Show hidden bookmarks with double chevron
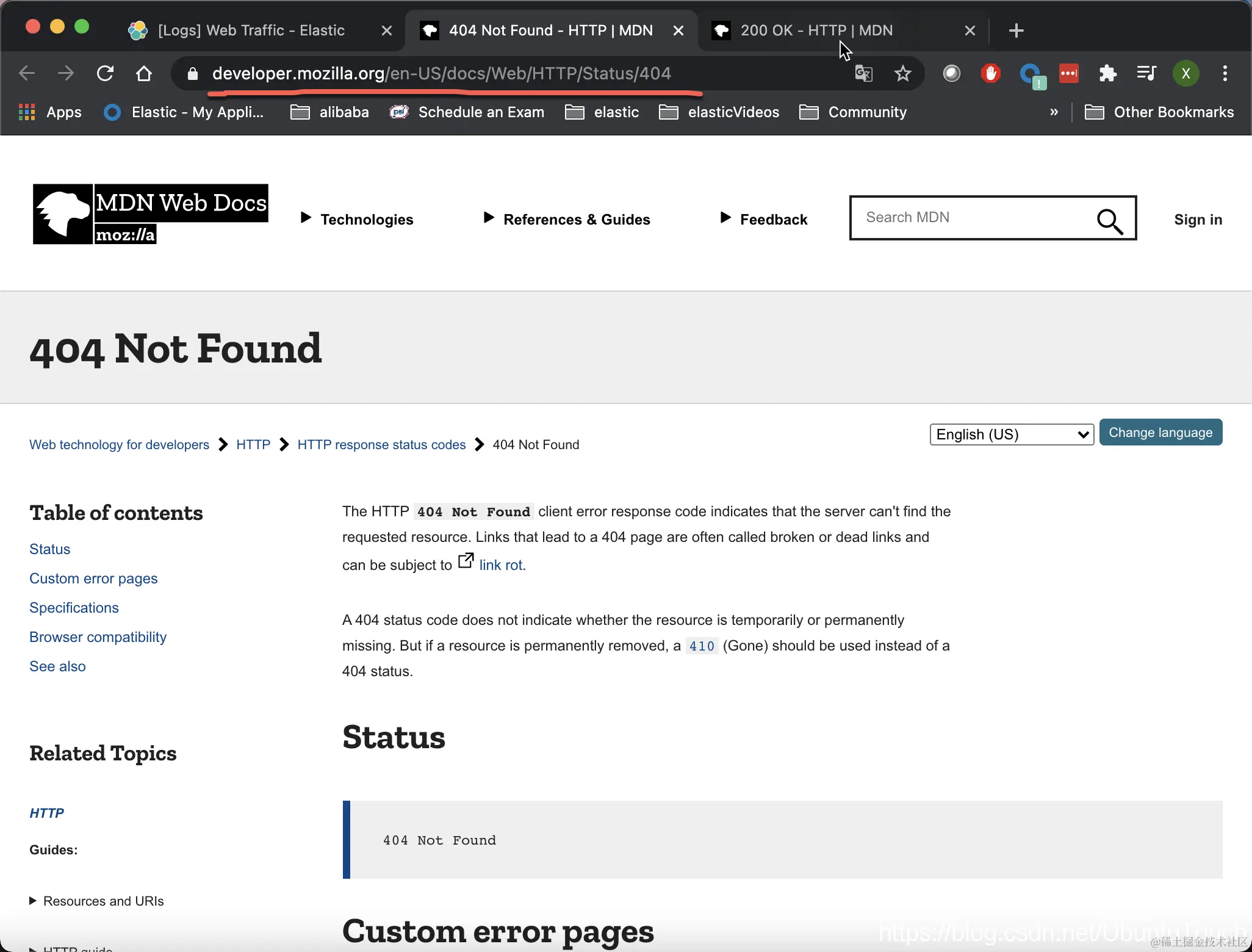This screenshot has width=1252, height=952. pyautogui.click(x=1054, y=112)
